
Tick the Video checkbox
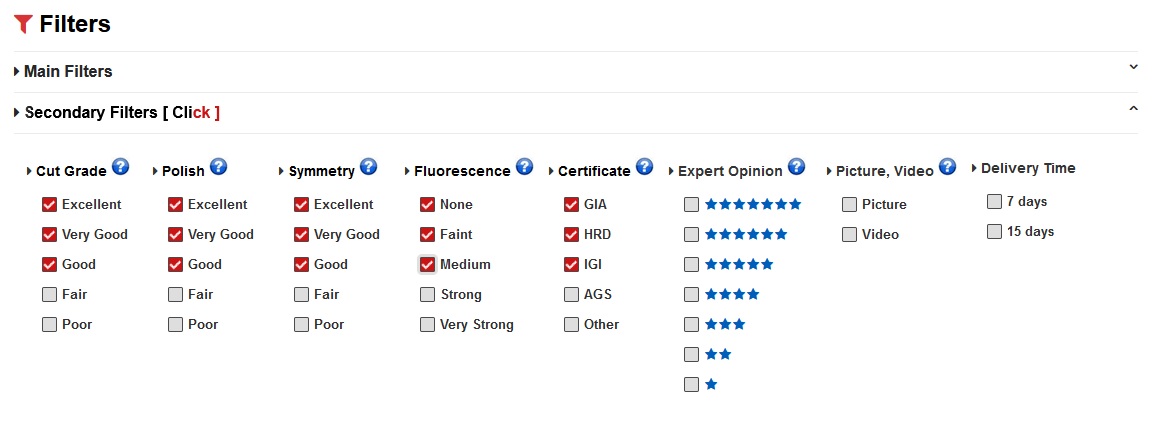[x=850, y=235]
